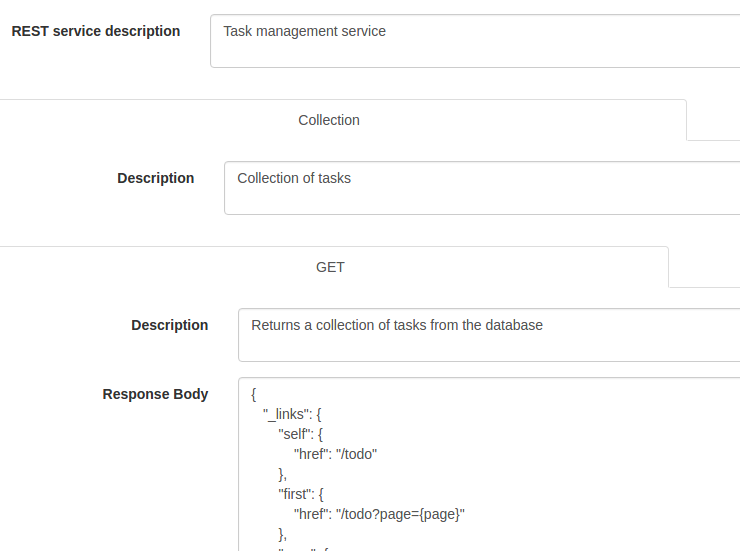Image resolution: width=740 pixels, height=551 pixels.
Task: Click closing brace after the first href
Action: 282,534
